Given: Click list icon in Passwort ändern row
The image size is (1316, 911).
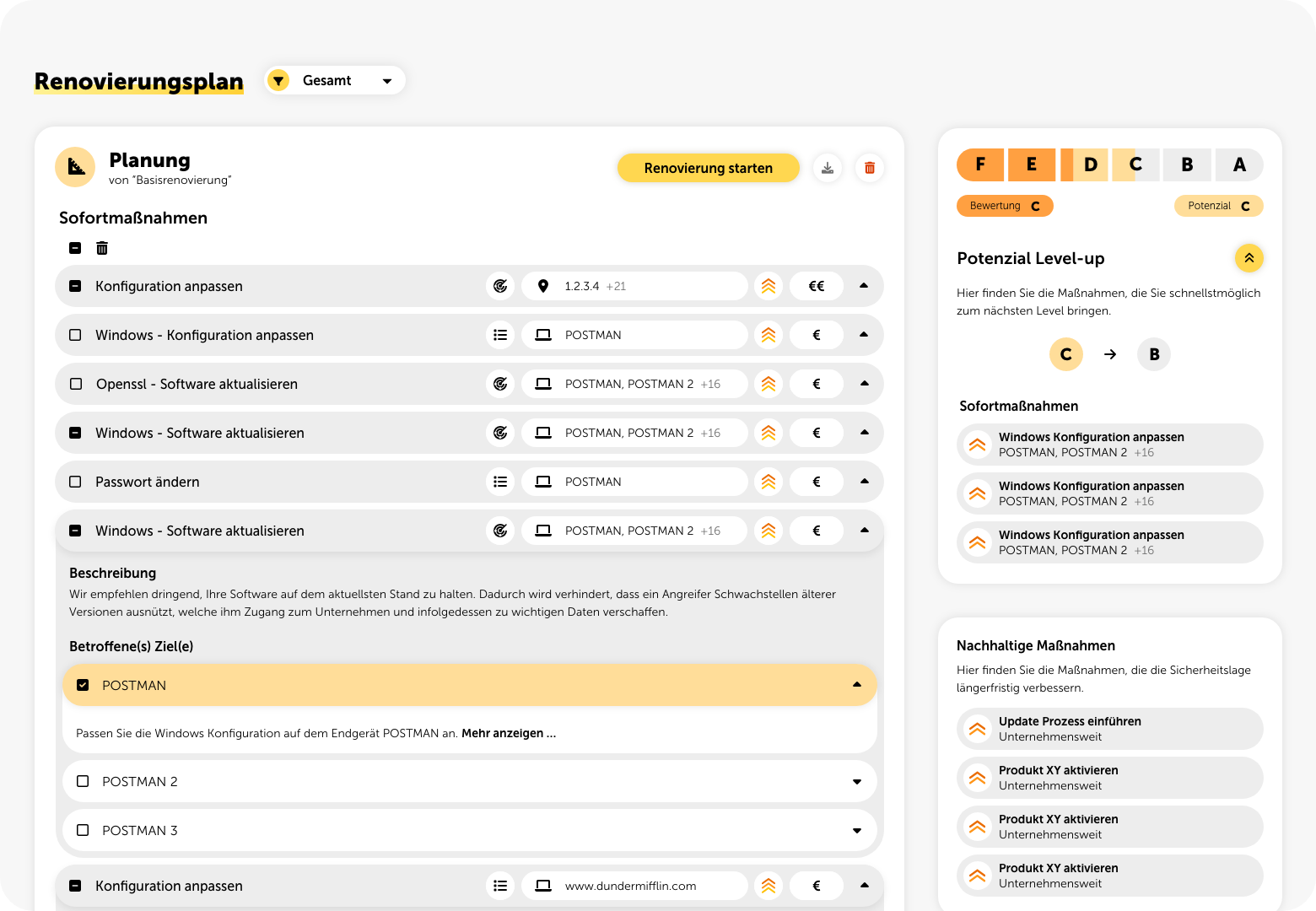Looking at the screenshot, I should (500, 482).
